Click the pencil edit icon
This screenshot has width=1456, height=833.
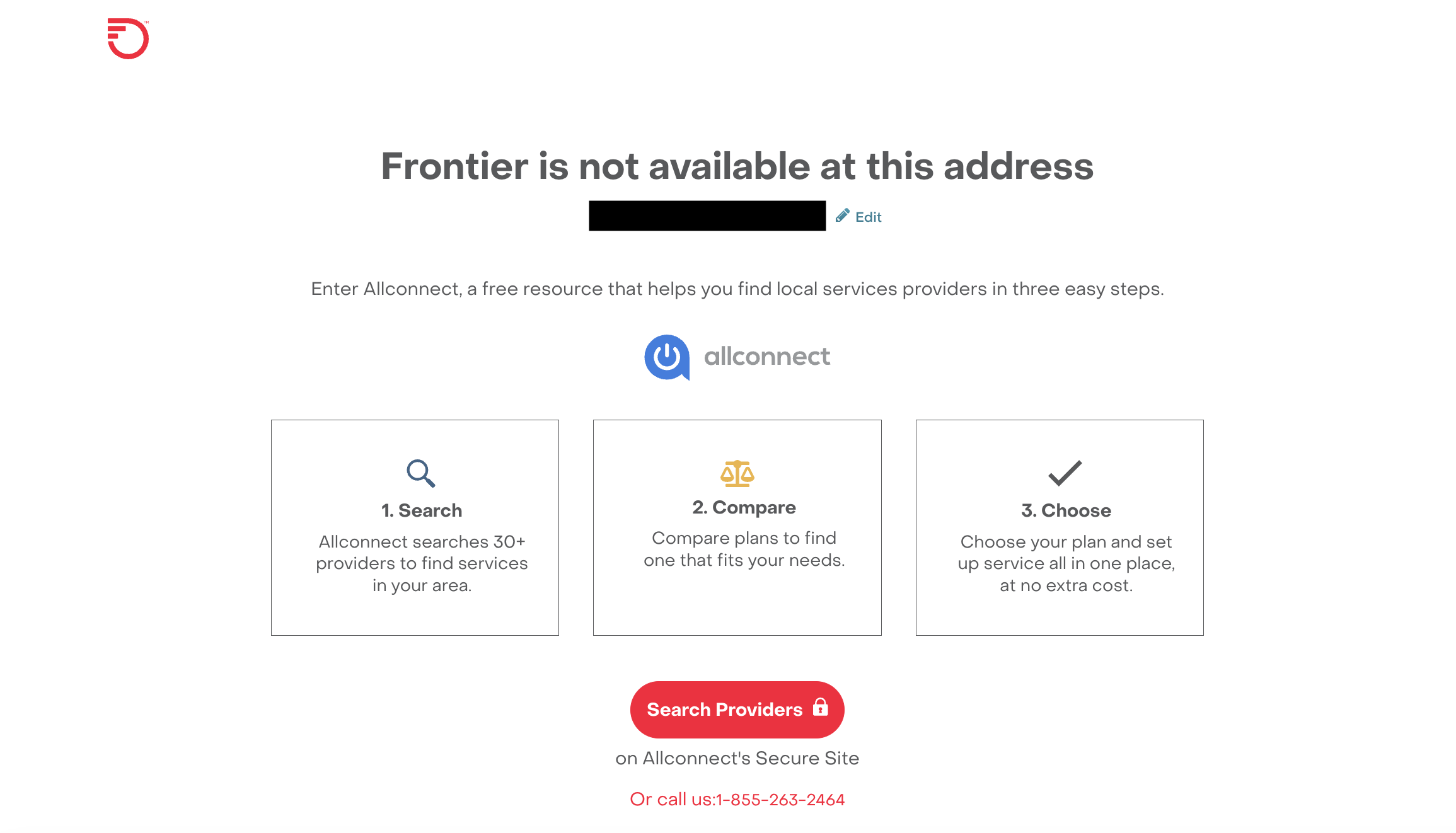[842, 215]
